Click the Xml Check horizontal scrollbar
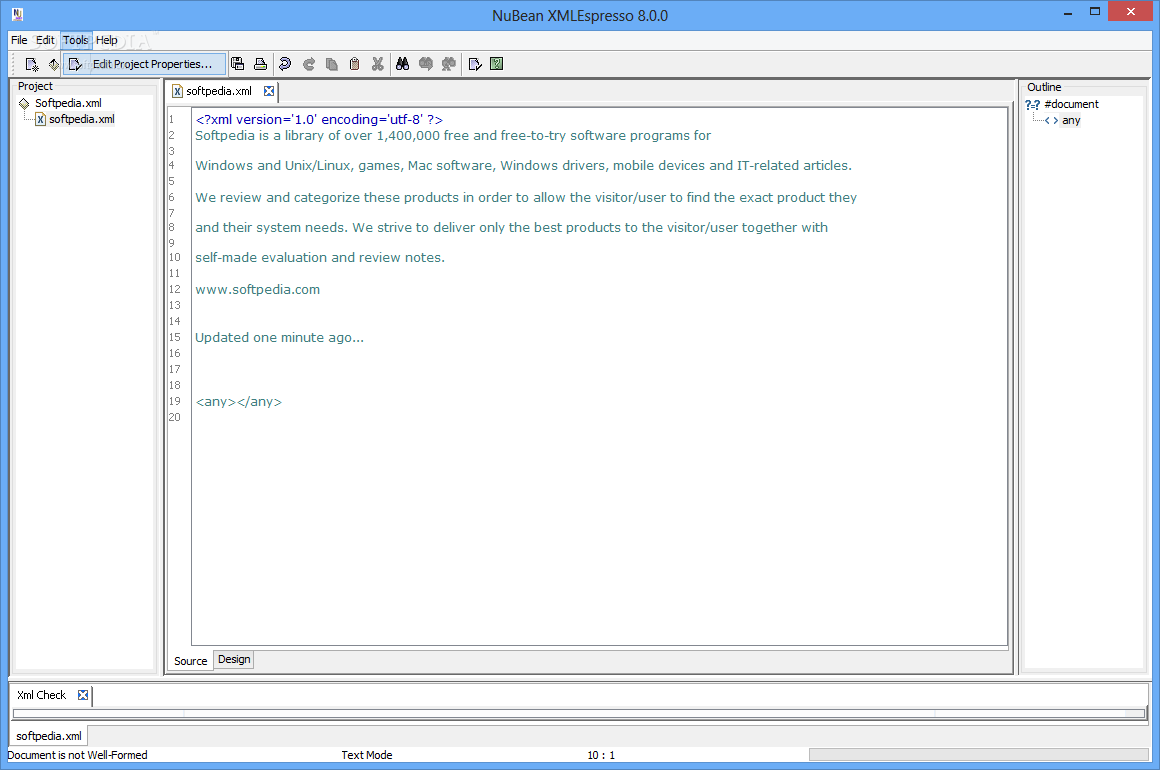The height and width of the screenshot is (770, 1160). (x=579, y=714)
